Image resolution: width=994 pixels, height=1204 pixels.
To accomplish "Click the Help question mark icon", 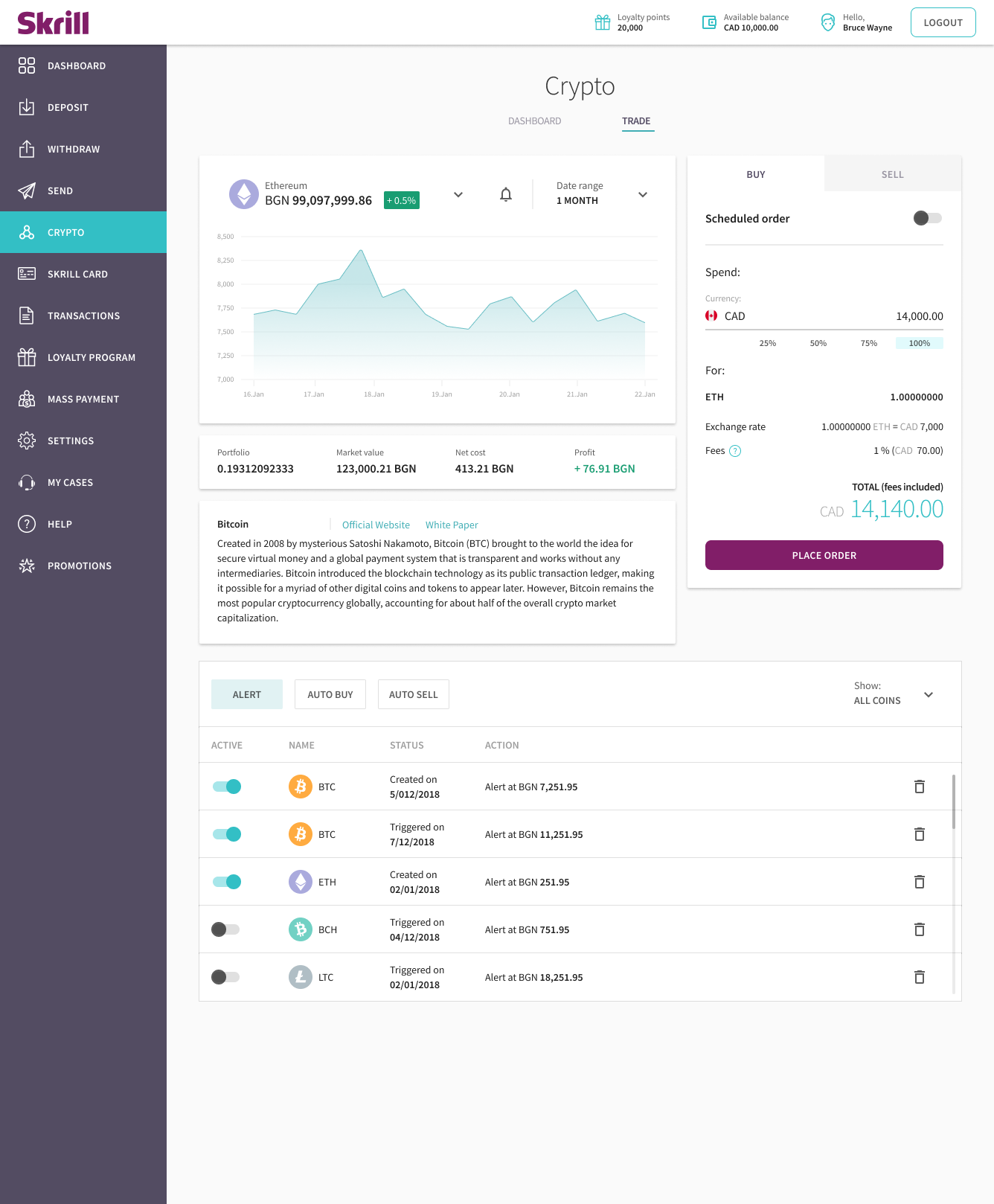I will [27, 524].
